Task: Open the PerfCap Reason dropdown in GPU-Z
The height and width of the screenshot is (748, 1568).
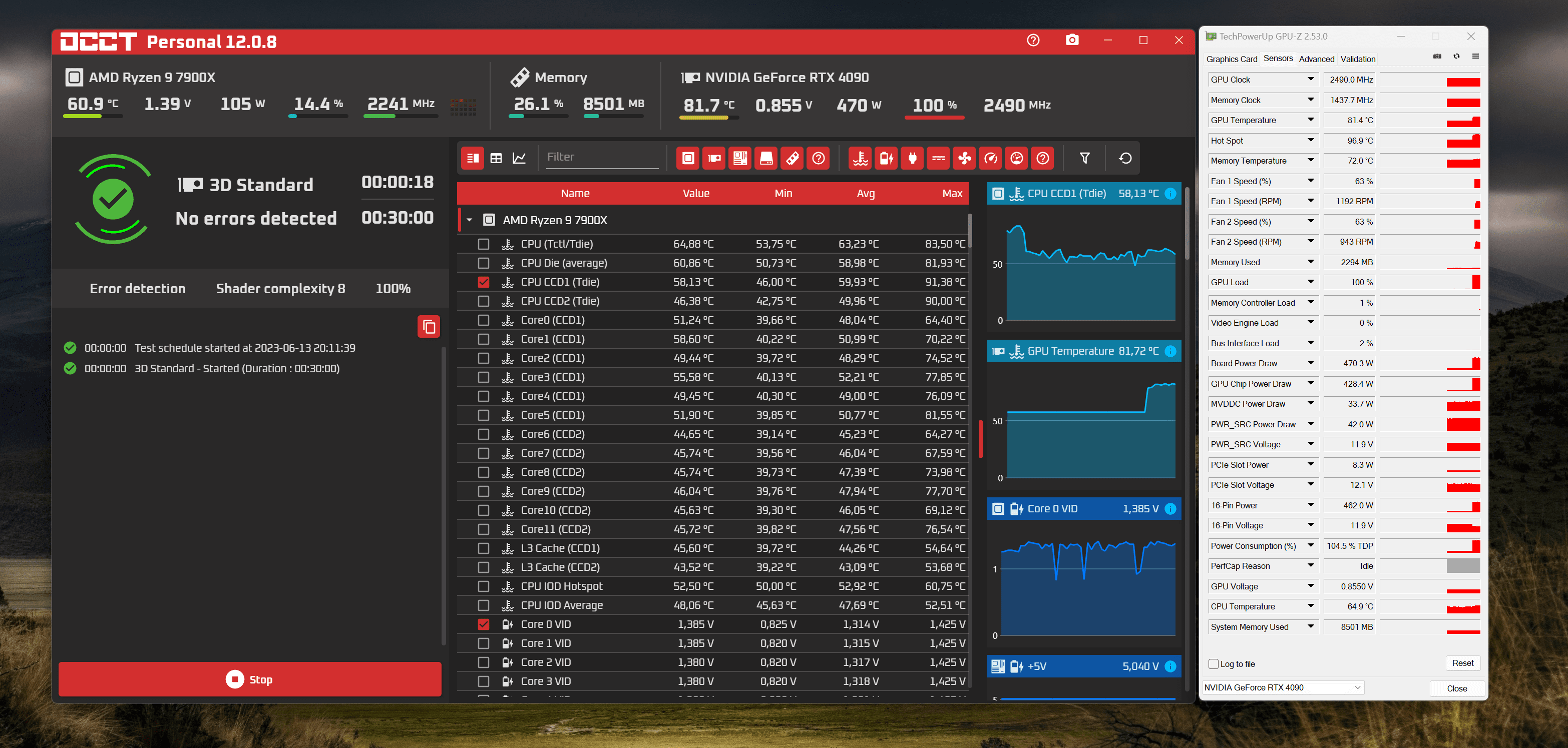Action: pyautogui.click(x=1311, y=565)
